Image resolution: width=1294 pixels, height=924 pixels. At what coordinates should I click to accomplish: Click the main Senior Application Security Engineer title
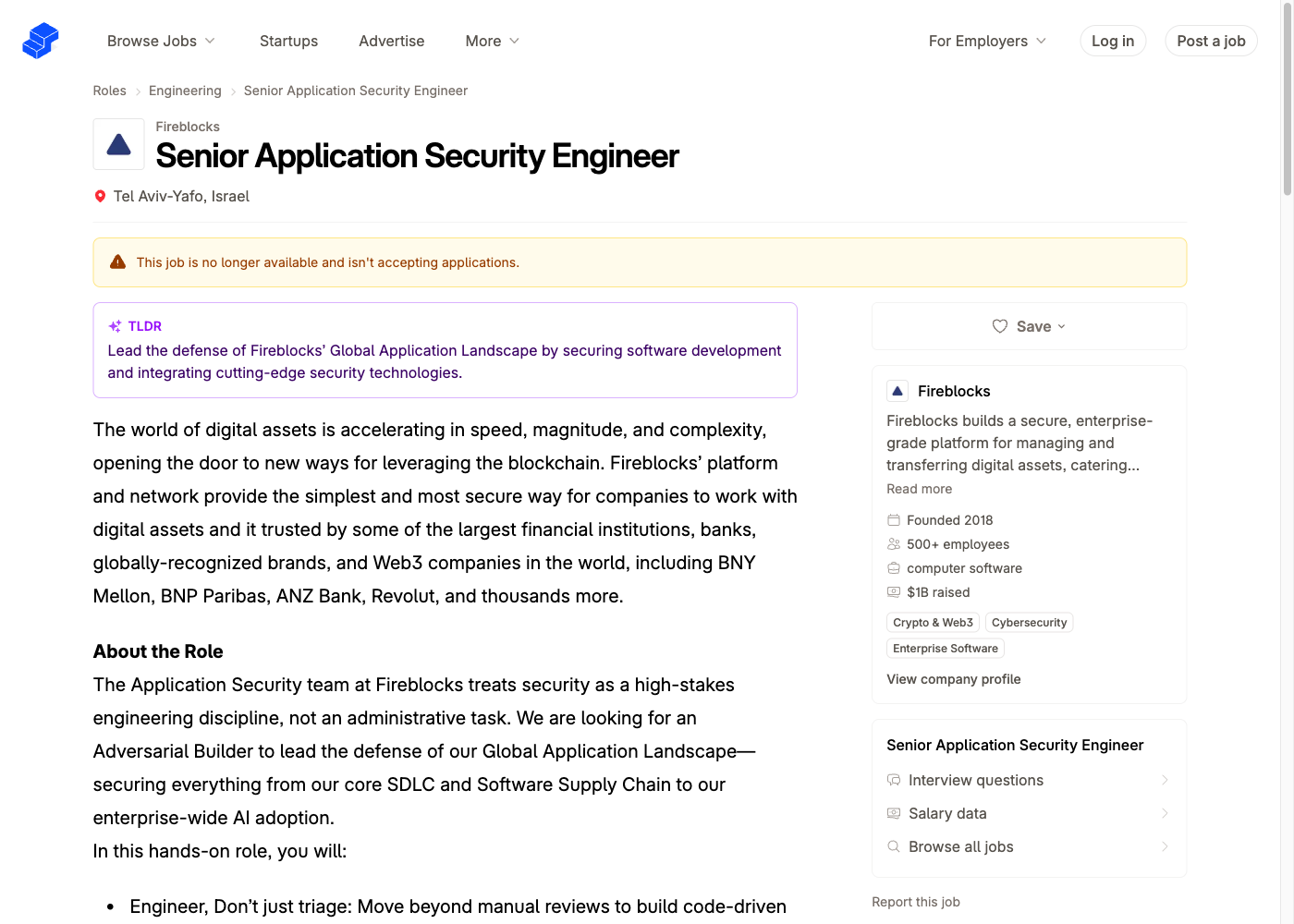tap(417, 156)
